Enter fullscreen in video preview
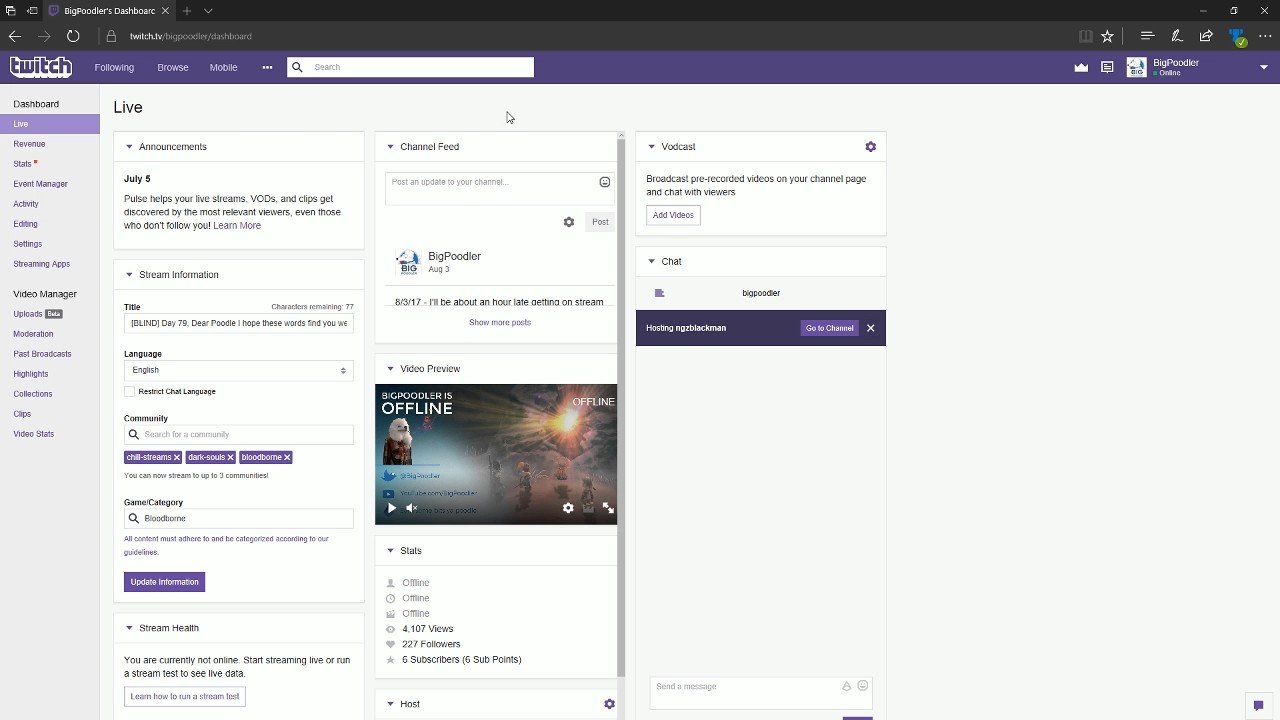The height and width of the screenshot is (720, 1280). coord(607,508)
